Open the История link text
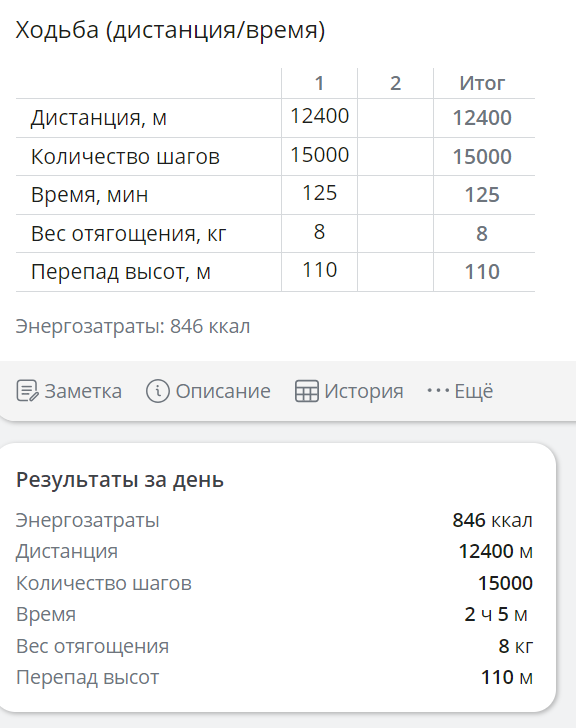 364,391
